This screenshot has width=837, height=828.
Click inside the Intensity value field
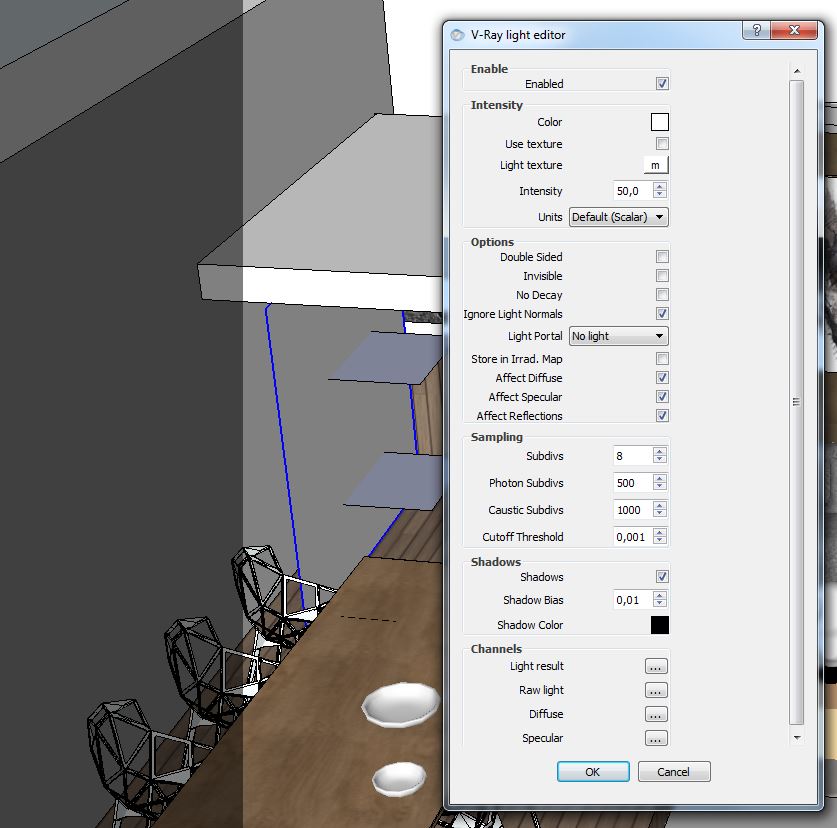pos(631,191)
